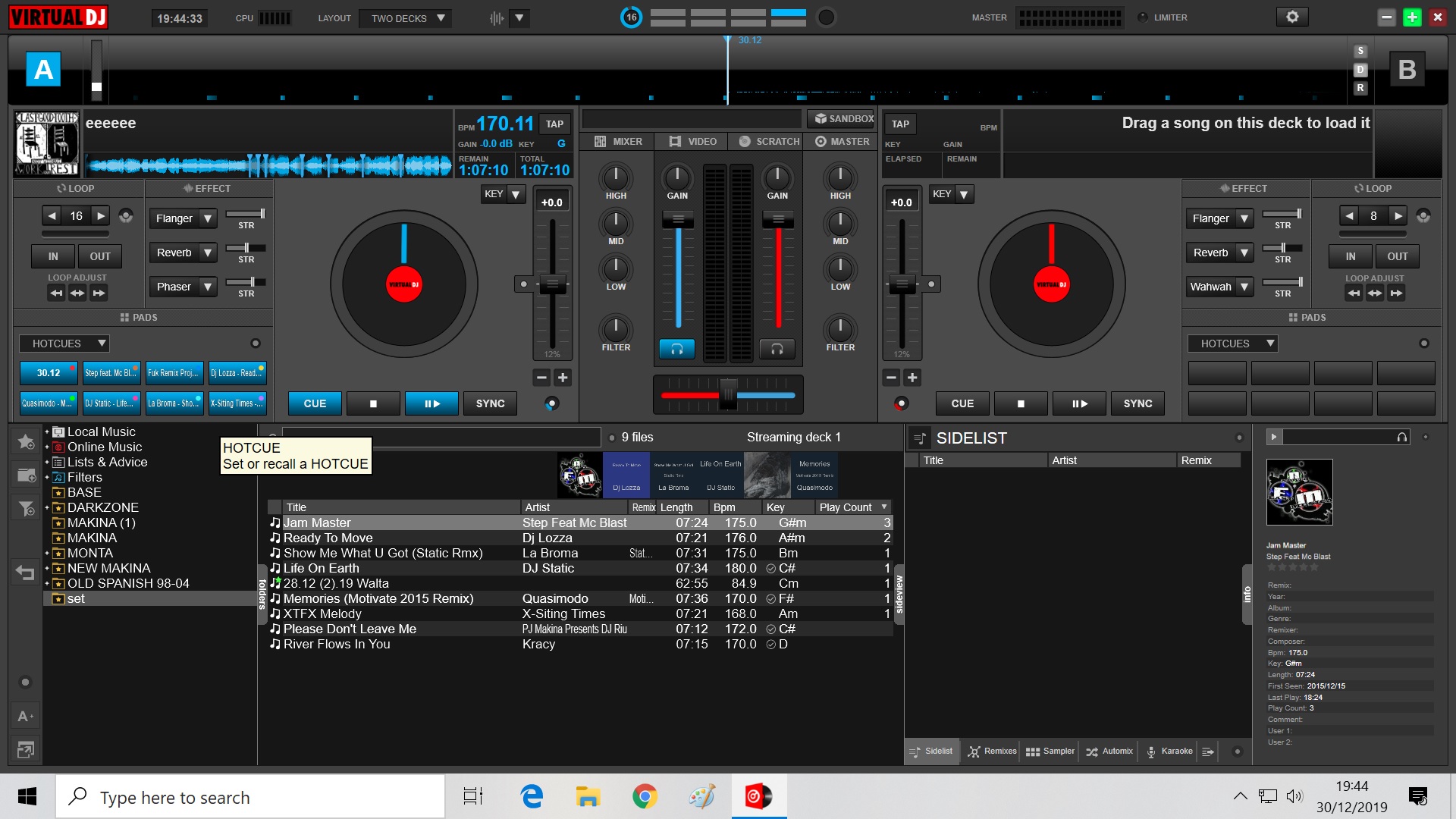
Task: Double the right deck loop length
Action: pos(1398,216)
